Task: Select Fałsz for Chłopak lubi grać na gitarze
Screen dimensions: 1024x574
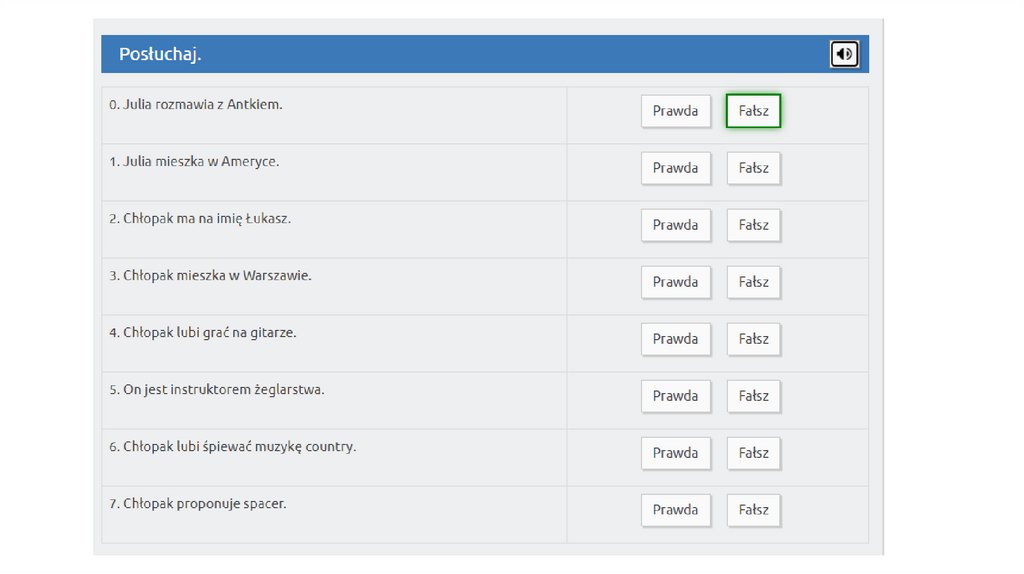Action: point(753,339)
